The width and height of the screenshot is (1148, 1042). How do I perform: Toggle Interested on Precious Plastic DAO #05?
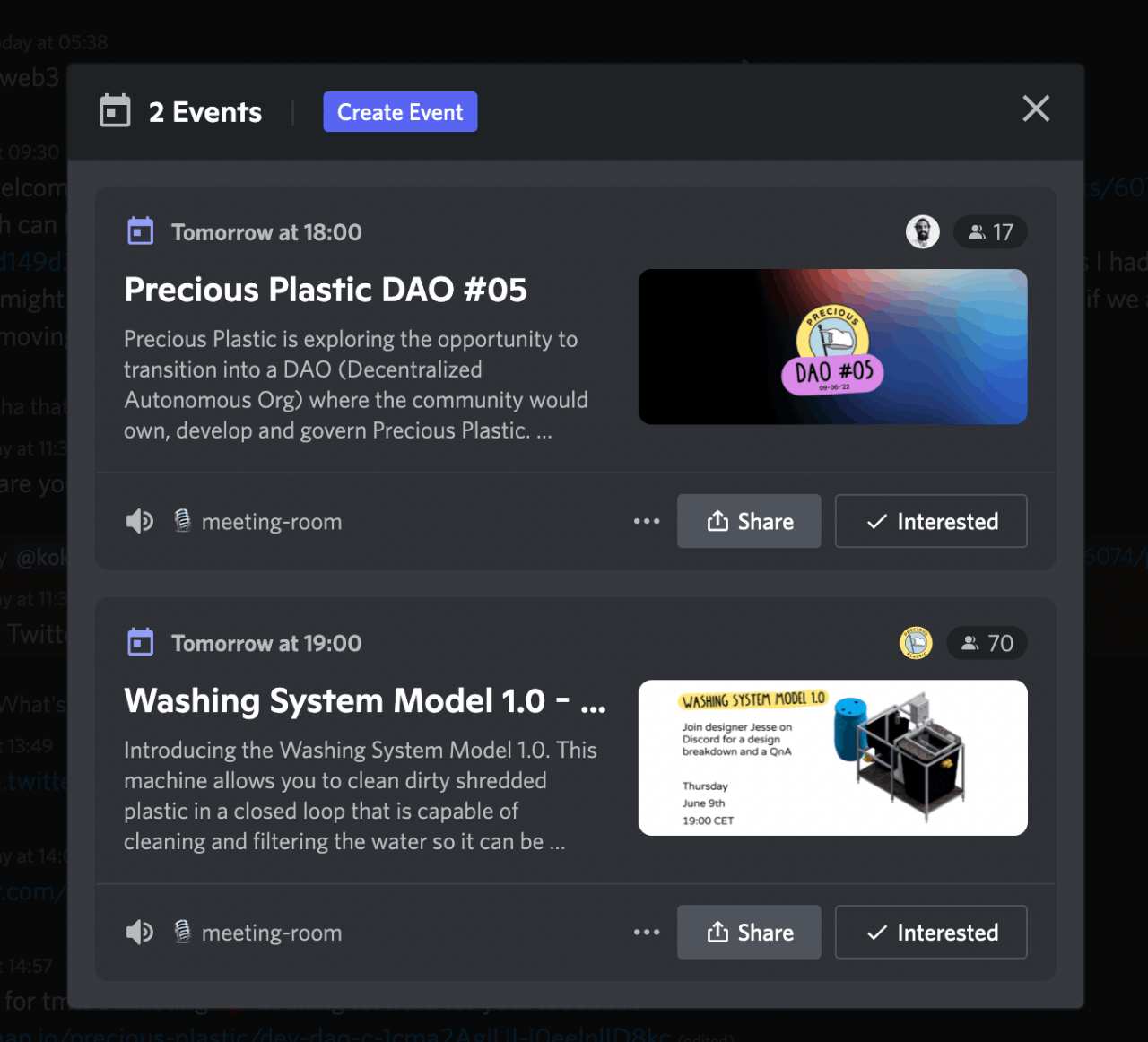click(x=931, y=521)
